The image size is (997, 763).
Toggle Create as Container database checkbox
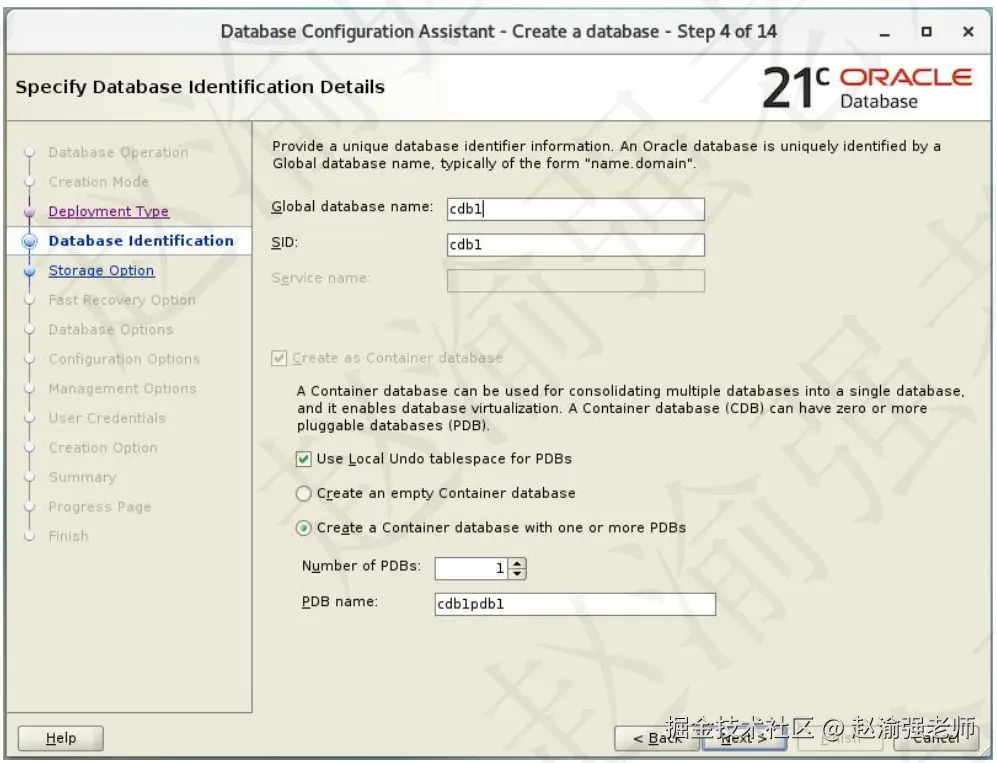[278, 358]
